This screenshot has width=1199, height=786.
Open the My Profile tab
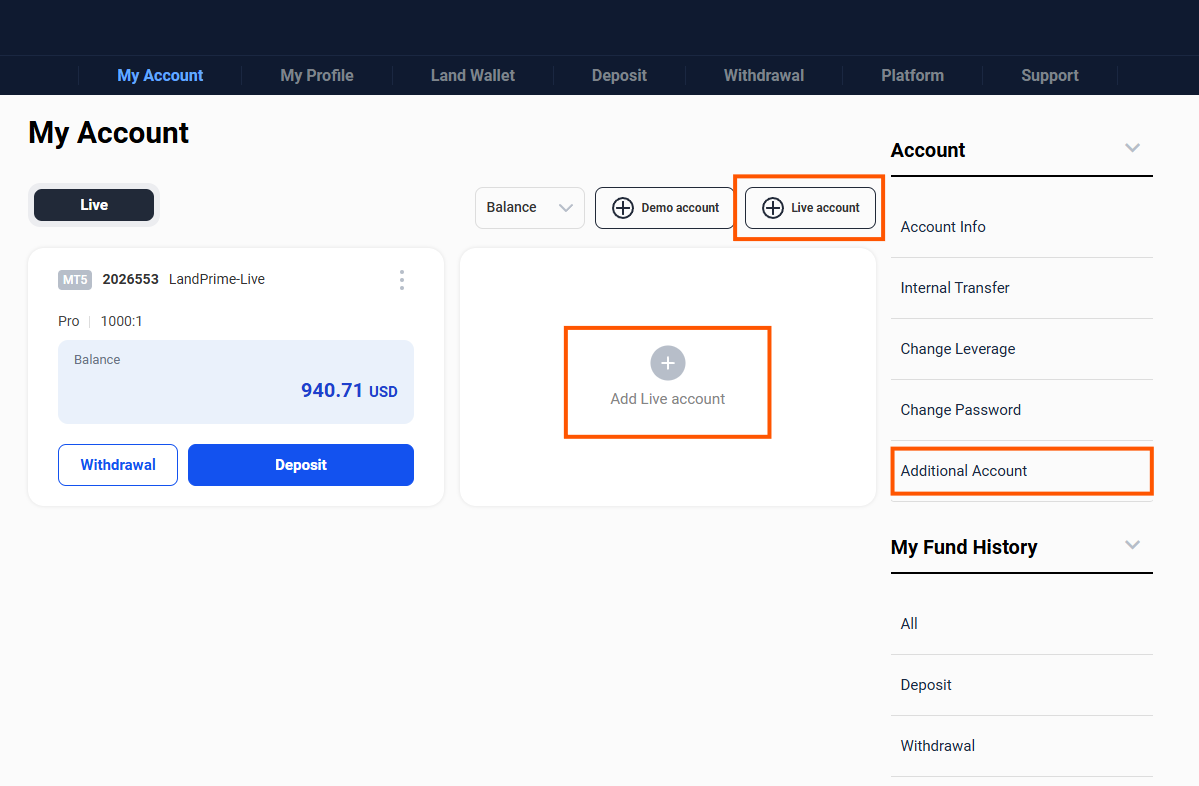[317, 76]
